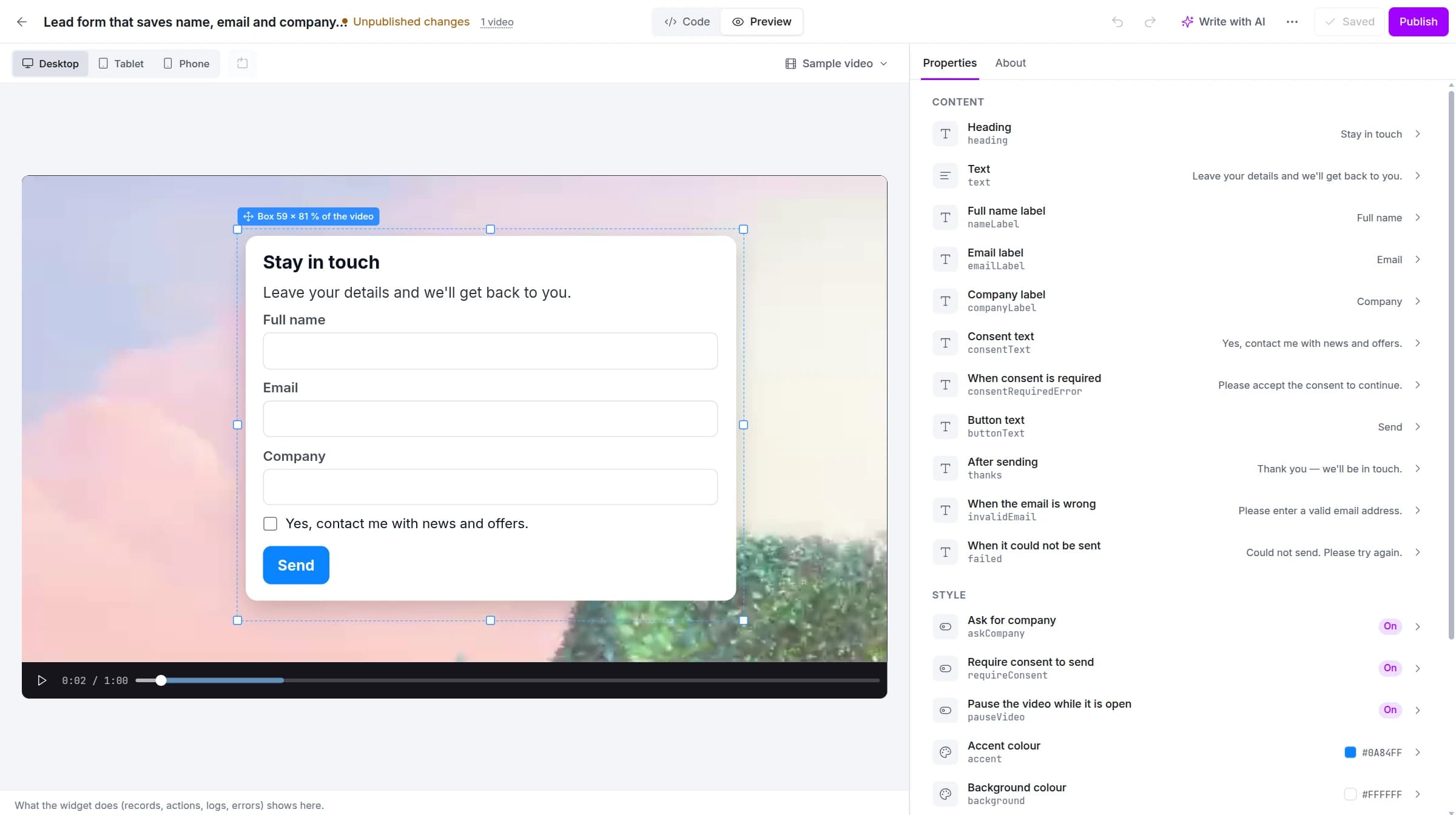Tick the contact me with news checkbox
Viewport: 1456px width, 815px height.
point(271,524)
